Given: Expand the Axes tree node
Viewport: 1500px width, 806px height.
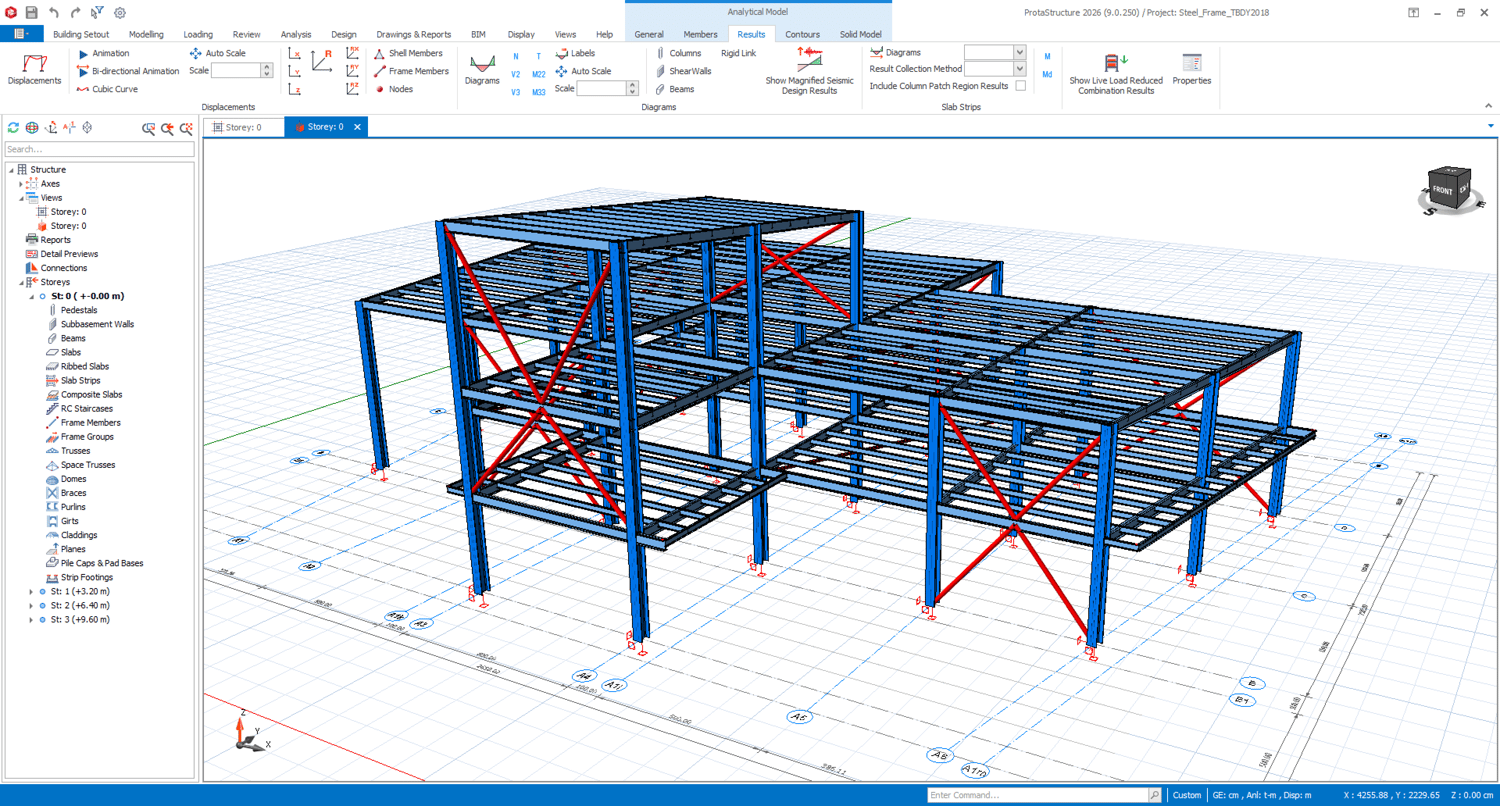Looking at the screenshot, I should pyautogui.click(x=21, y=184).
